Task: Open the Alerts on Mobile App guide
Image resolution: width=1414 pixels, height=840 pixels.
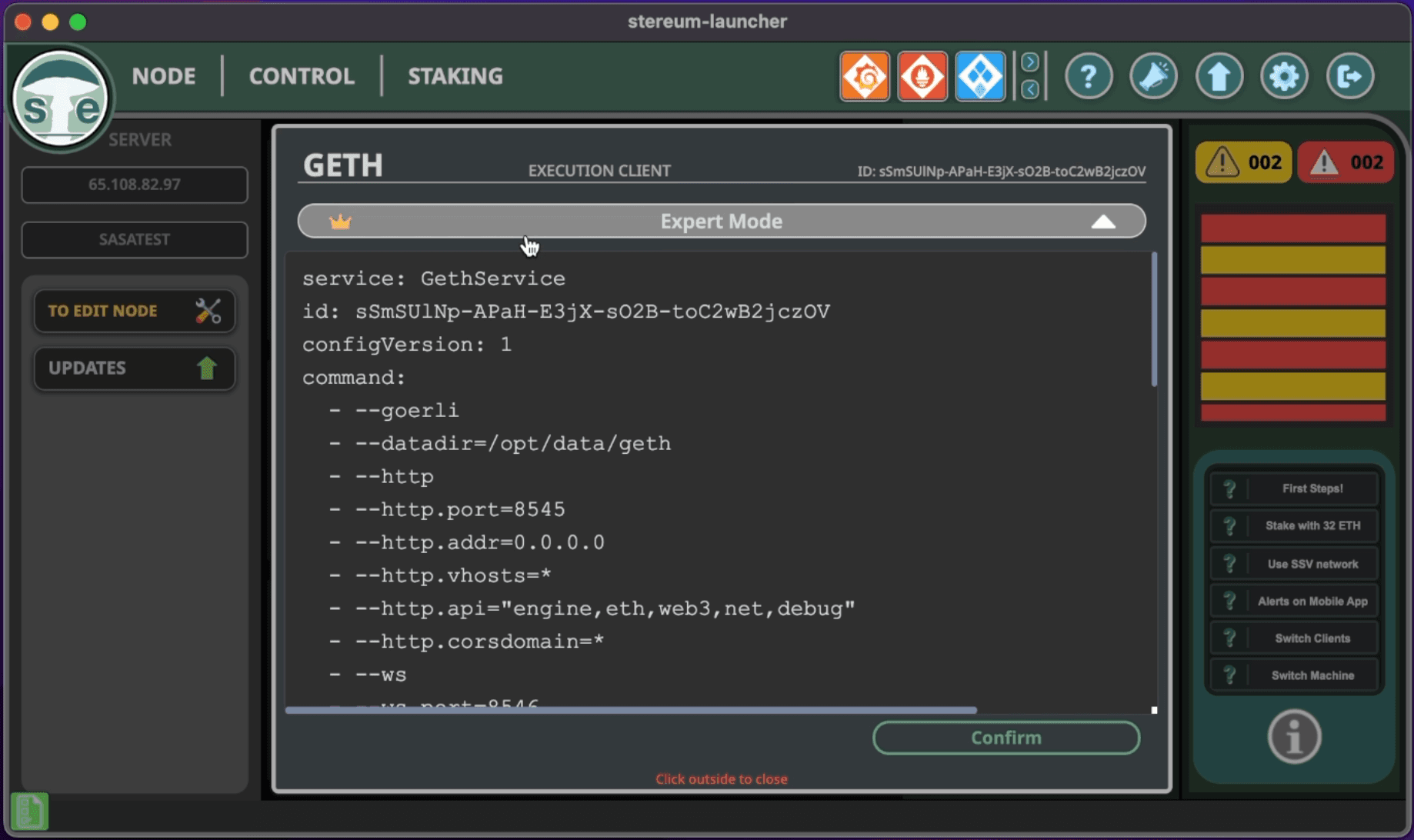Action: point(1294,601)
